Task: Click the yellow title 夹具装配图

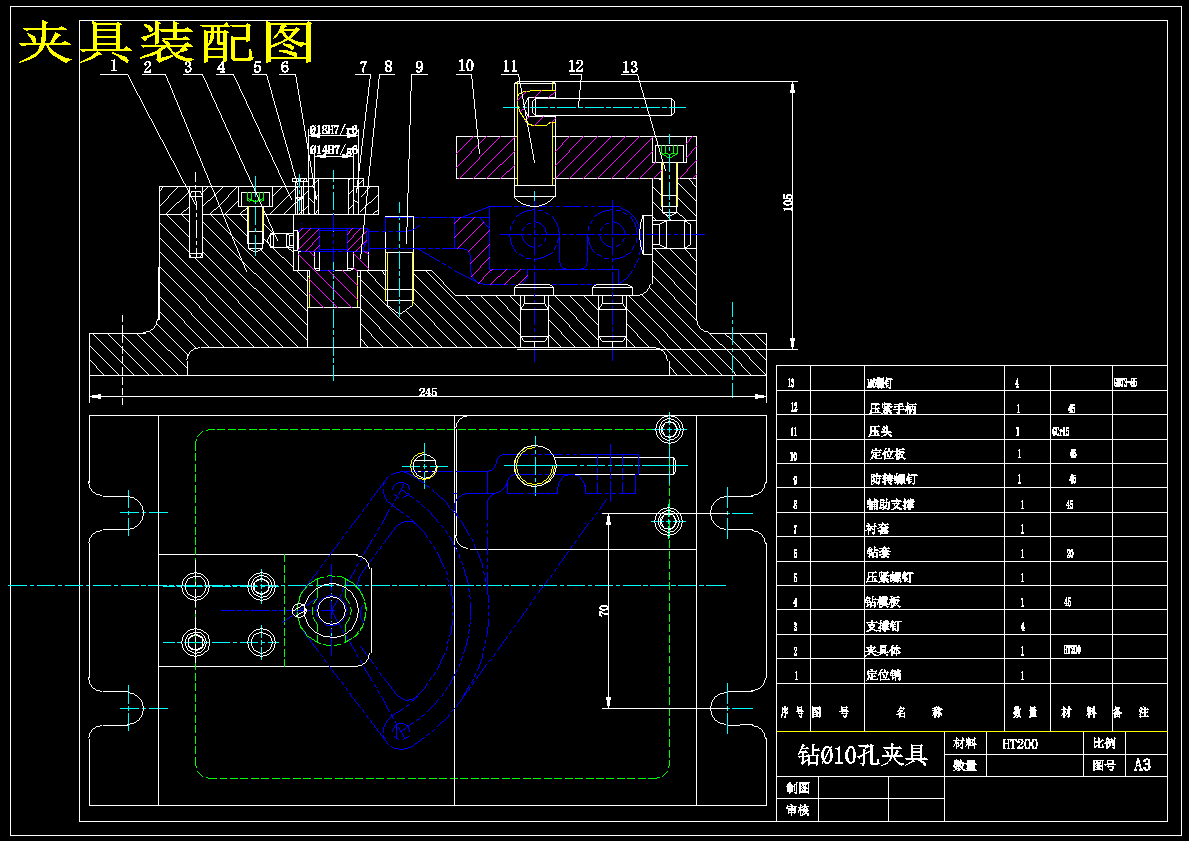Action: pos(165,43)
